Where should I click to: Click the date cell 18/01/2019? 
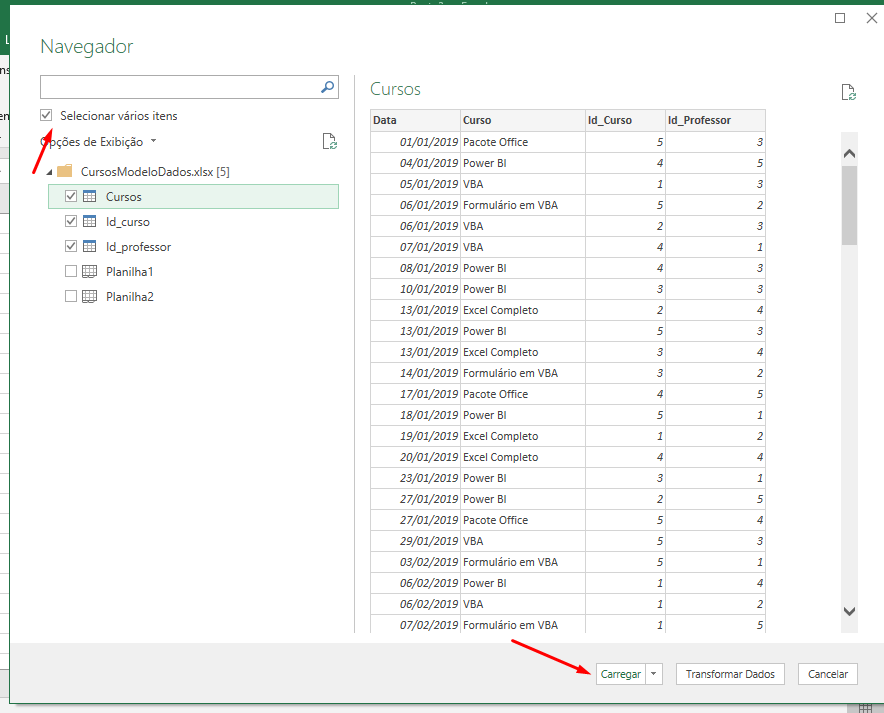pos(416,415)
